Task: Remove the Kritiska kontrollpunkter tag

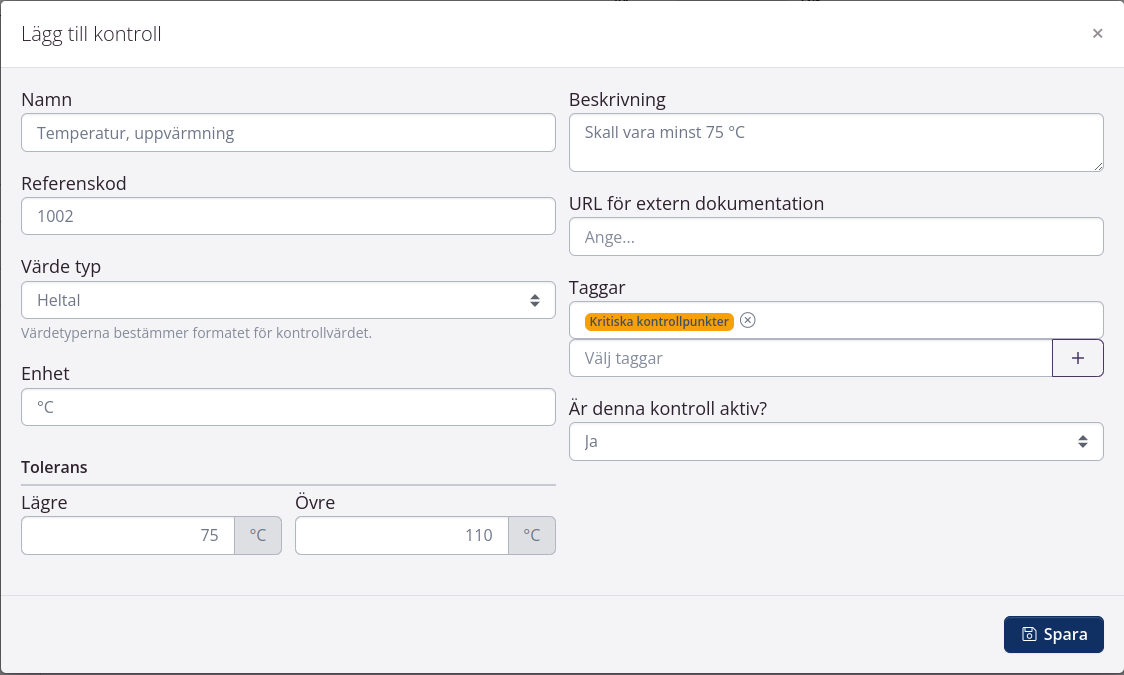Action: coord(748,321)
